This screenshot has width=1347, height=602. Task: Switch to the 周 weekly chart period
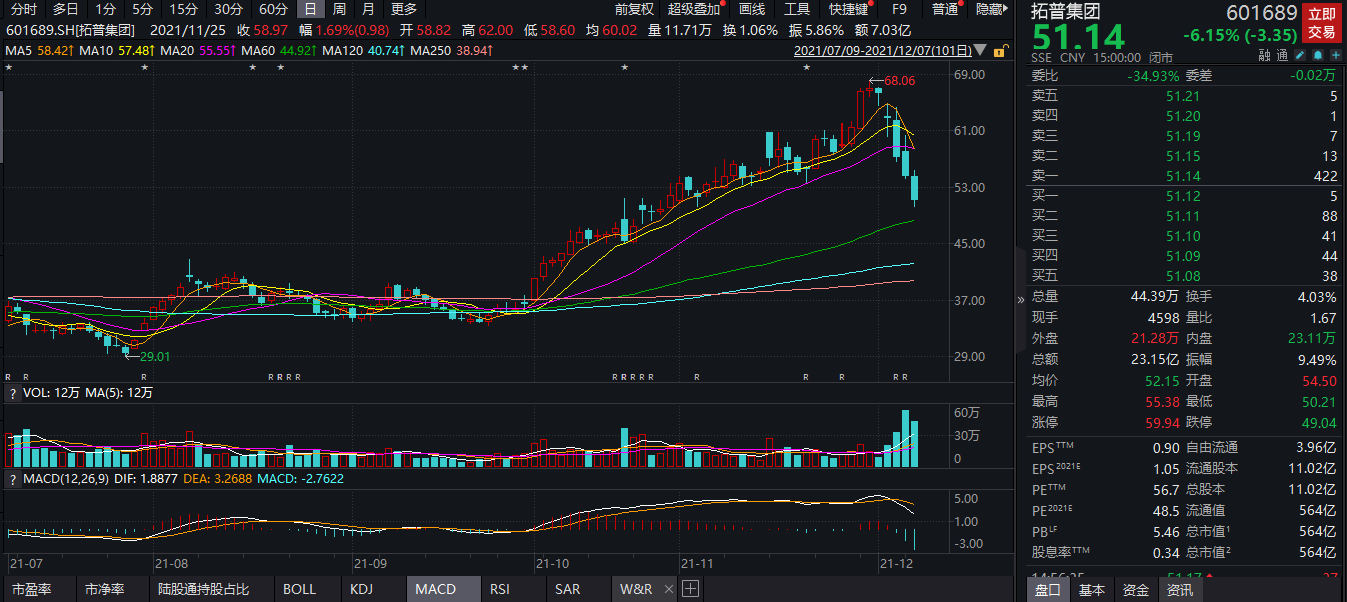[339, 9]
